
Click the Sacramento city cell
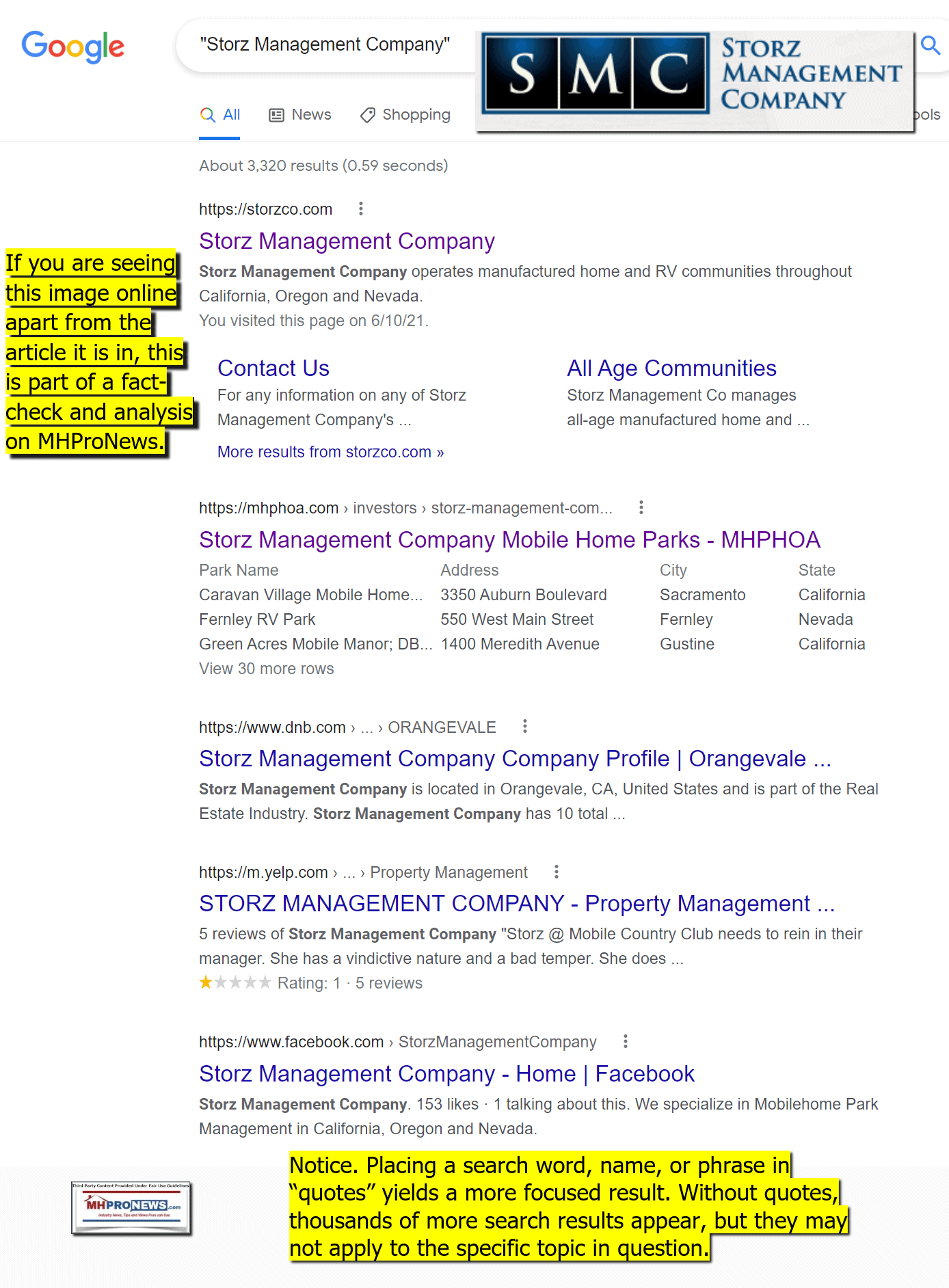point(703,595)
